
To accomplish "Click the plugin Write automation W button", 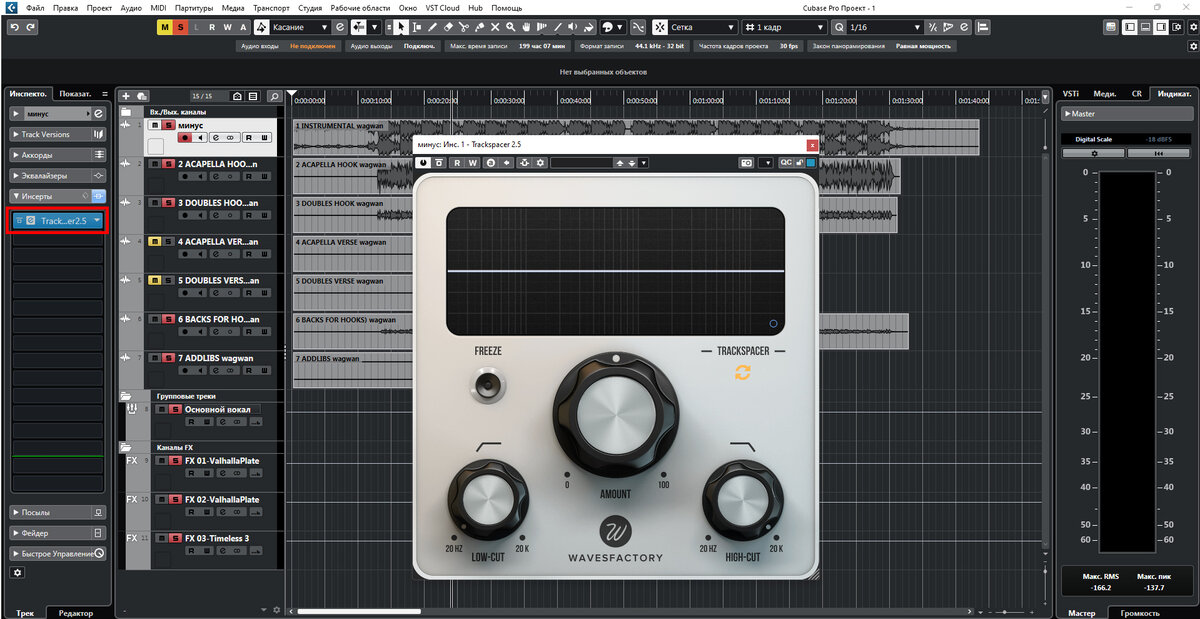I will click(472, 163).
